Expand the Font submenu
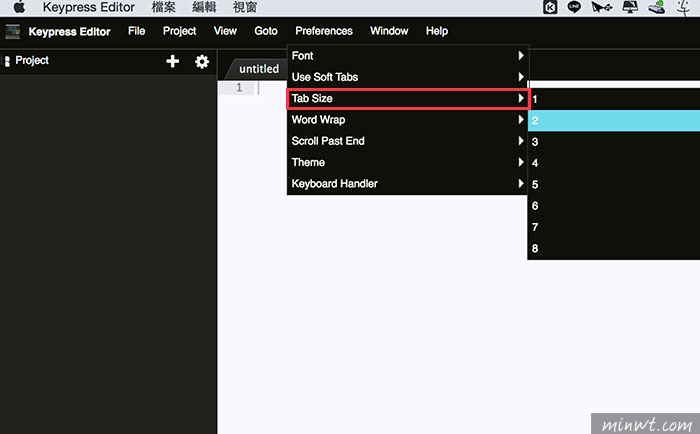Viewport: 700px width, 434px height. pyautogui.click(x=408, y=56)
